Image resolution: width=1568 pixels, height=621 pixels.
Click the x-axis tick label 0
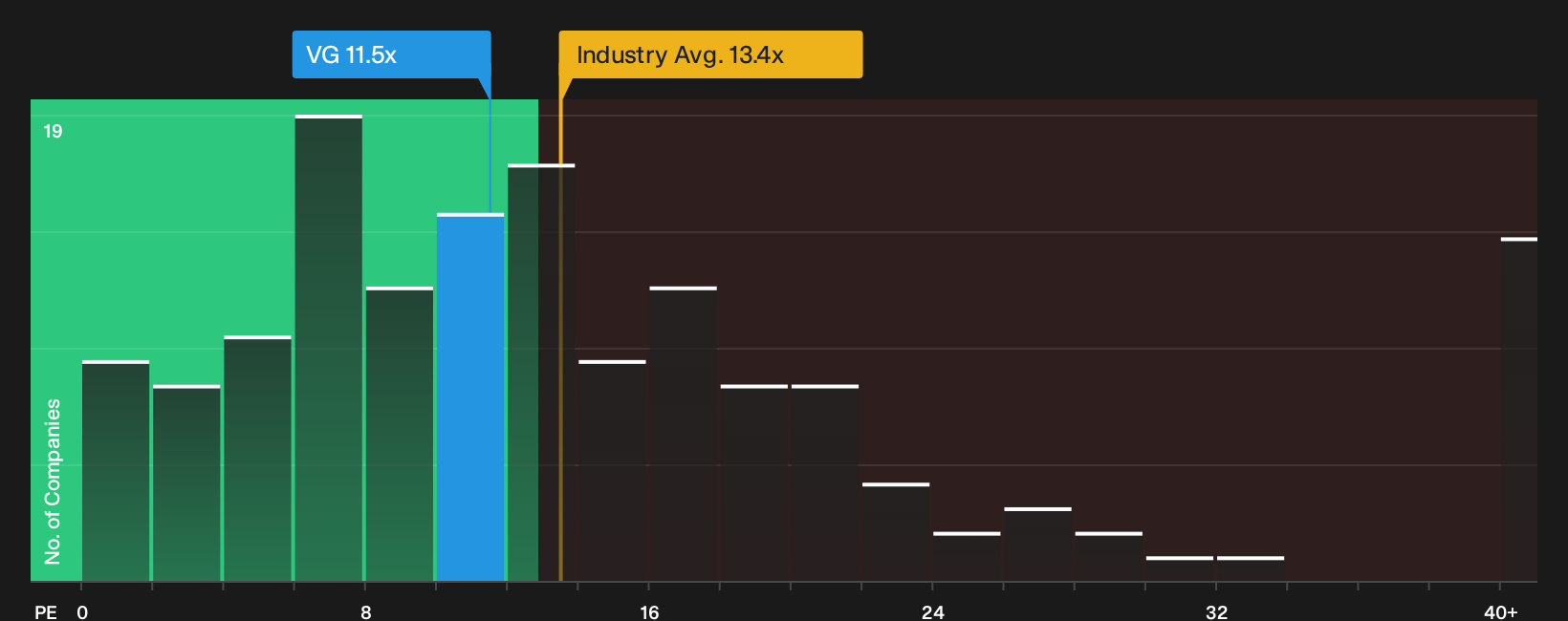[82, 612]
